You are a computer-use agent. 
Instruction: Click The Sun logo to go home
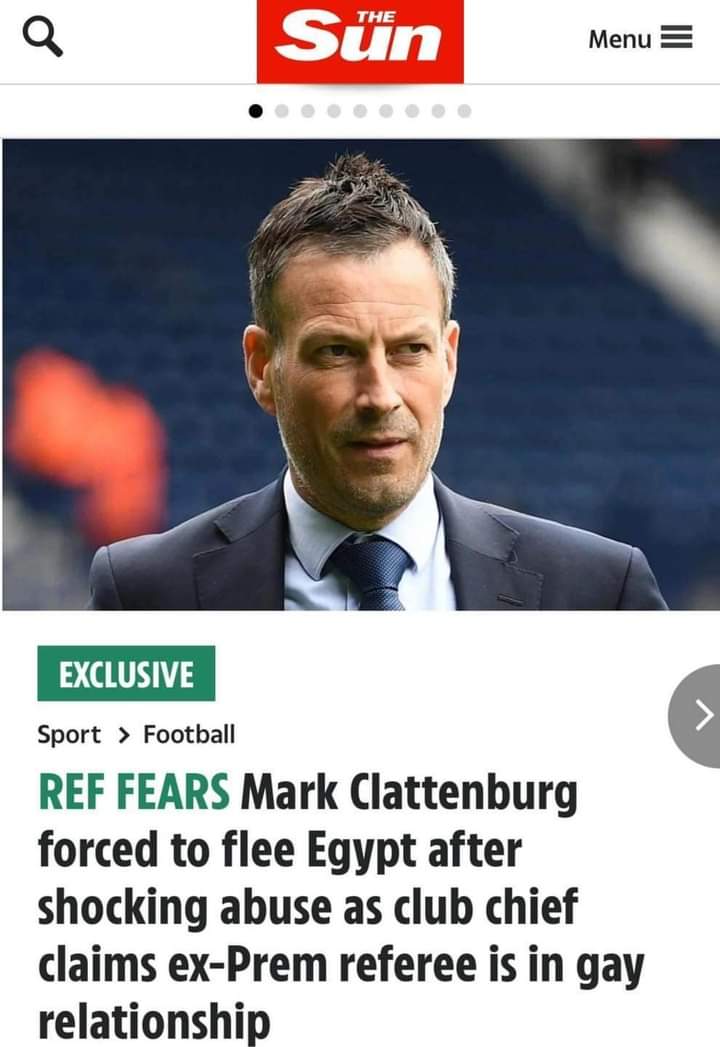tap(360, 41)
